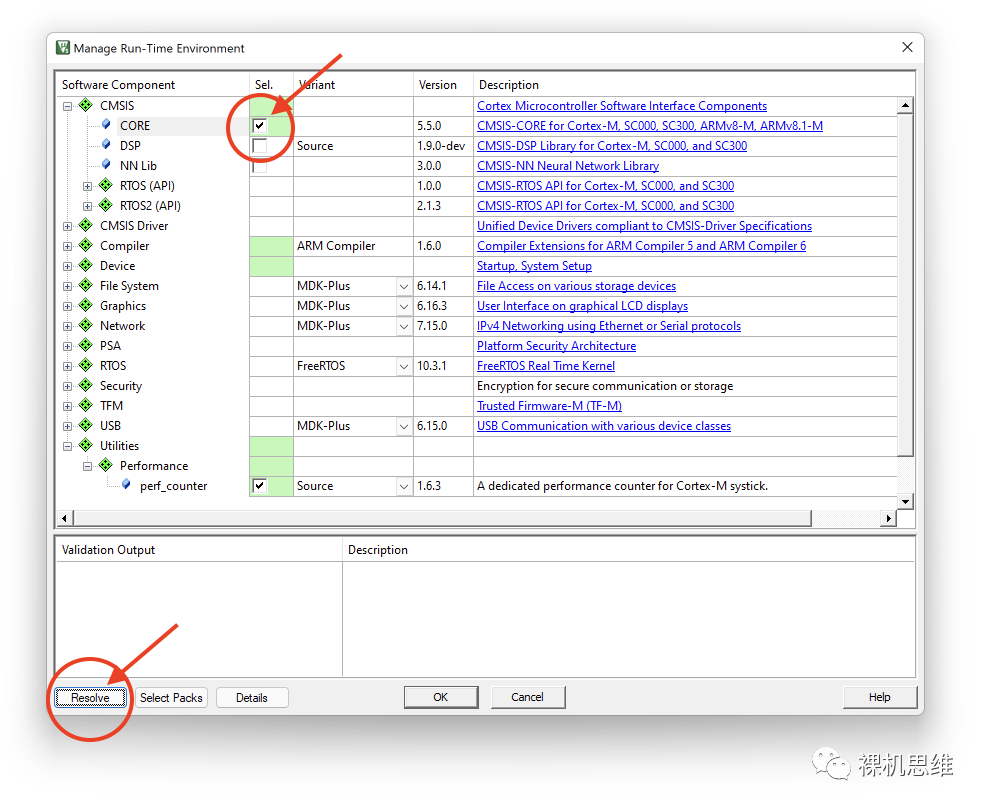Uncheck the perf_counter checkbox
Screen dimensions: 985x808
259,486
